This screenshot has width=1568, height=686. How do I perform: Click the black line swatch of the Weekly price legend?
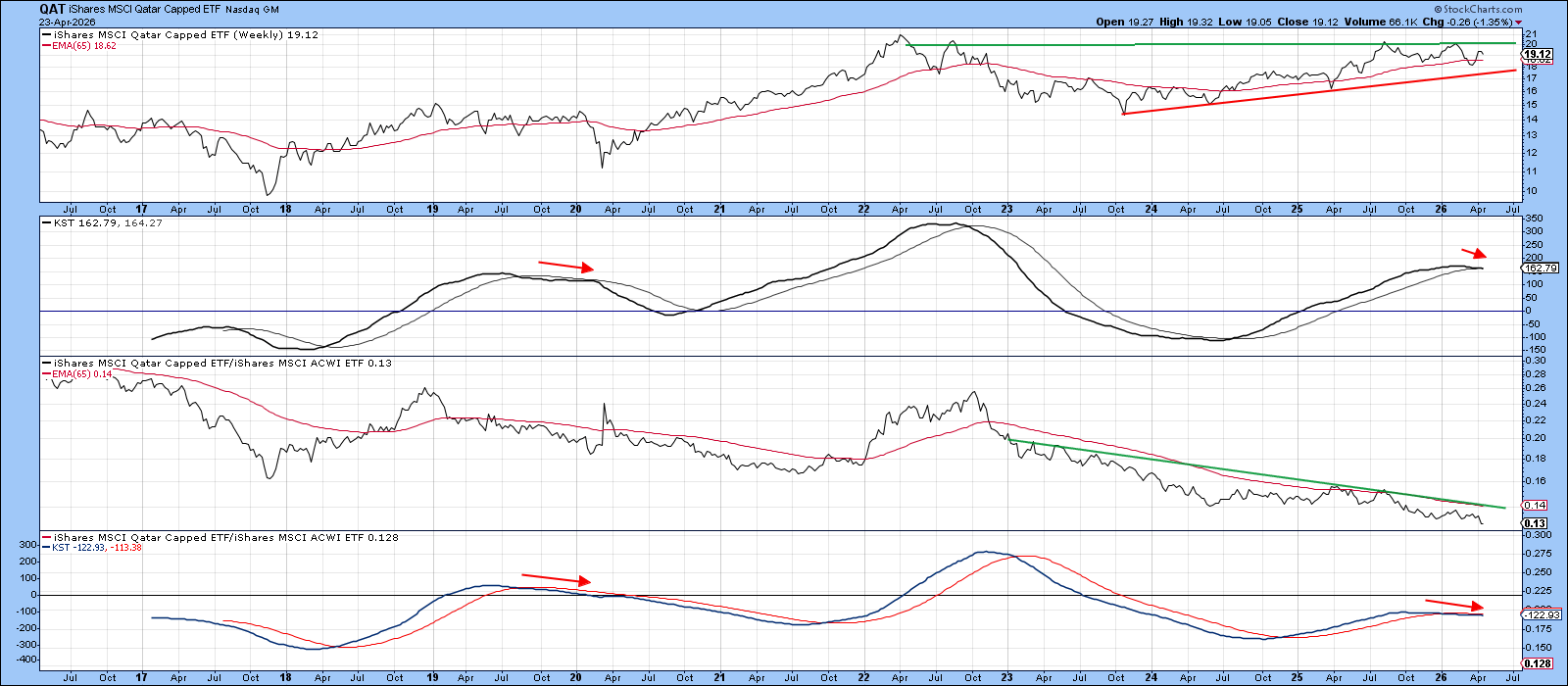pyautogui.click(x=46, y=34)
